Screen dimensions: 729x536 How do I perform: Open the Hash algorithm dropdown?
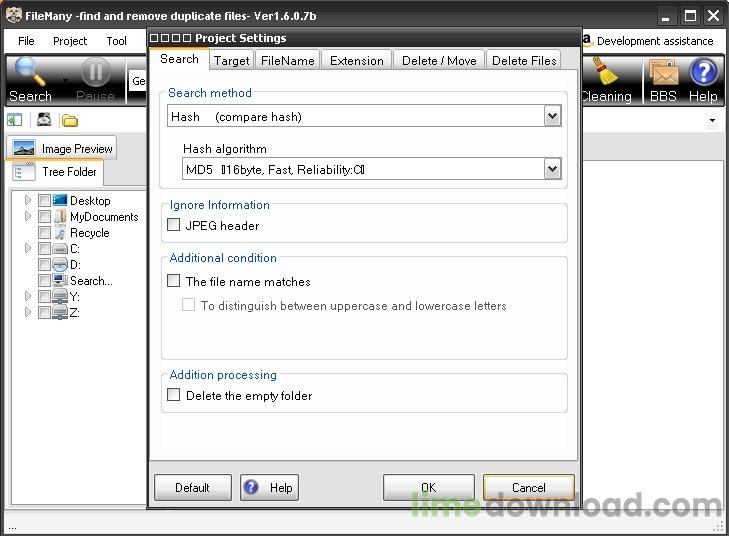click(x=552, y=169)
